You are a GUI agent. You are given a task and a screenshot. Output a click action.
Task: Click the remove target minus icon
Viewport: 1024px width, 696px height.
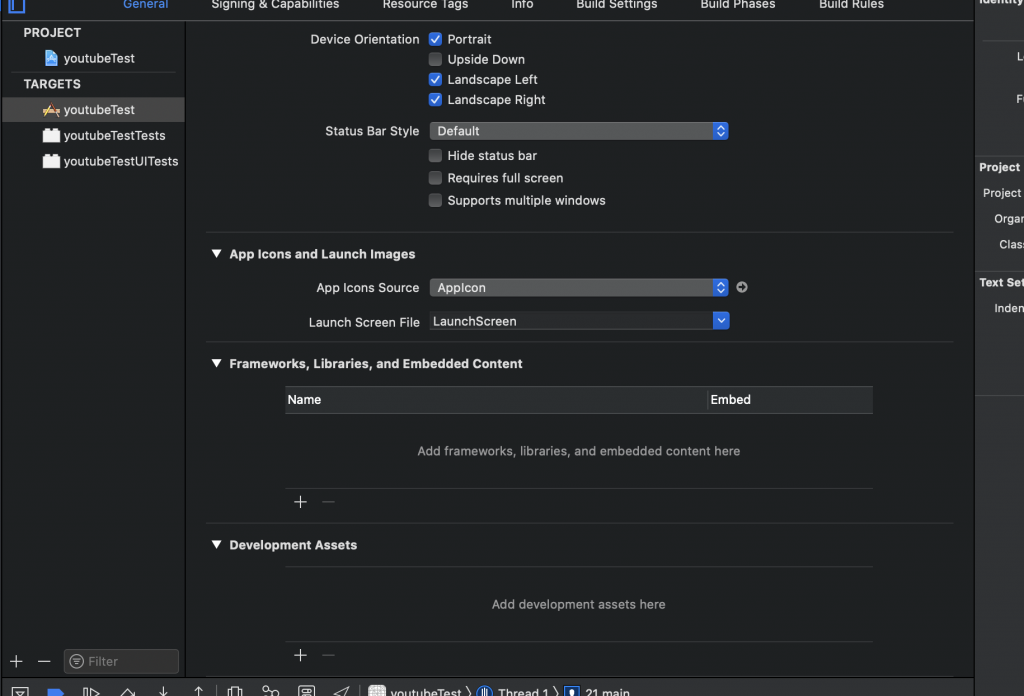click(44, 661)
